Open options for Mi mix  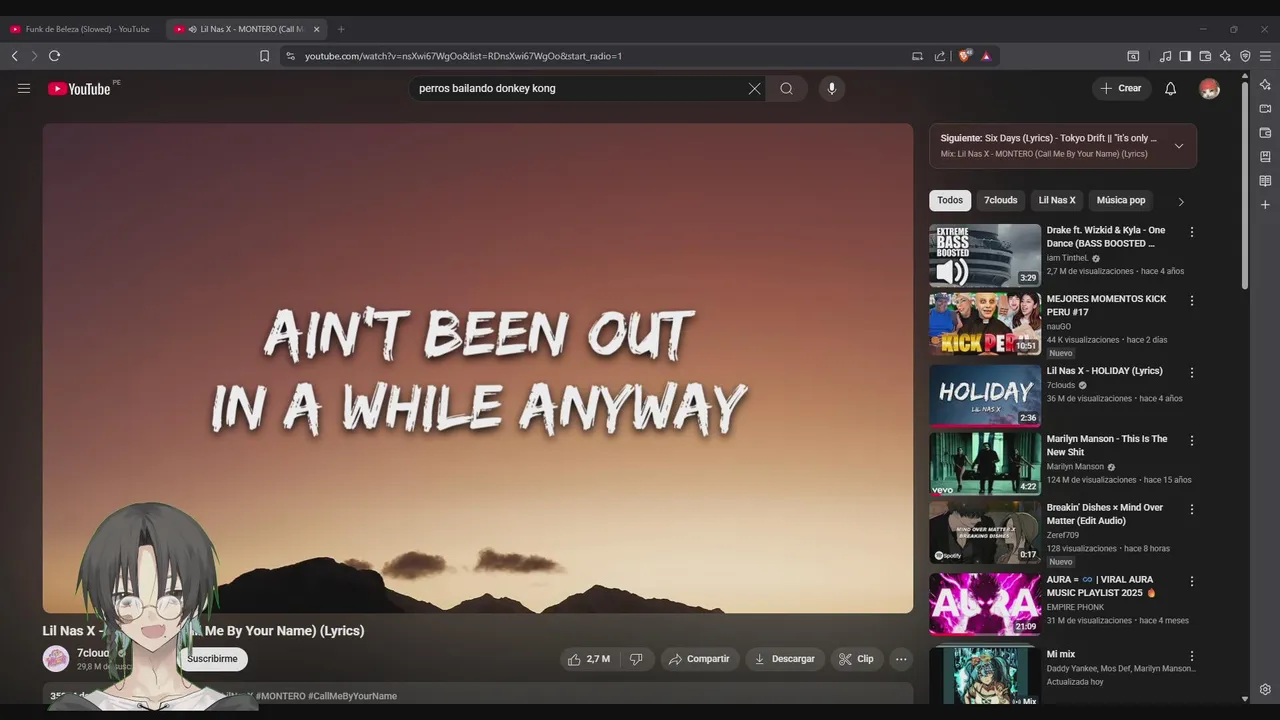point(1191,656)
